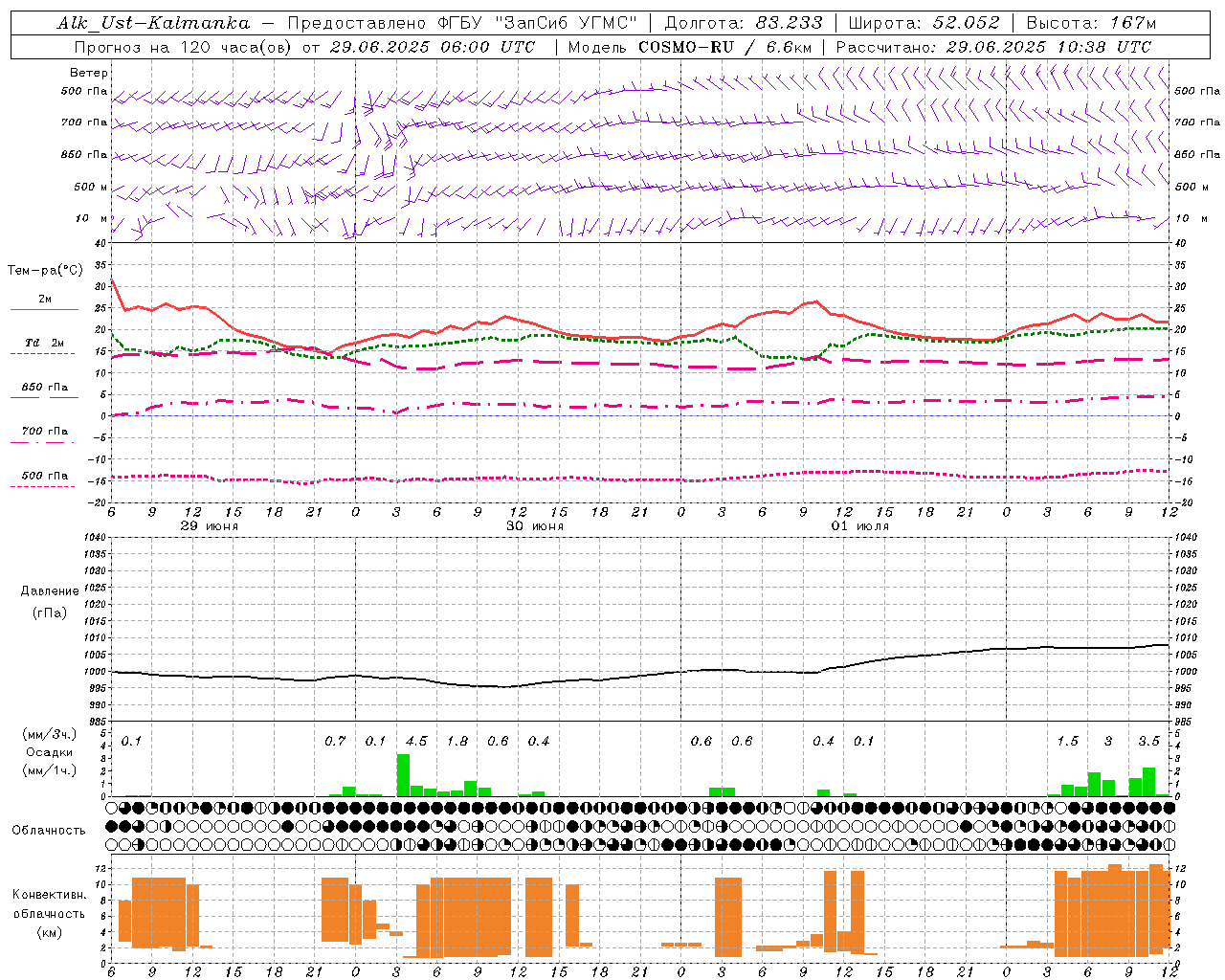Click the Конвективн. convective cloud label
Viewport: 1225px width, 980px height.
49,895
